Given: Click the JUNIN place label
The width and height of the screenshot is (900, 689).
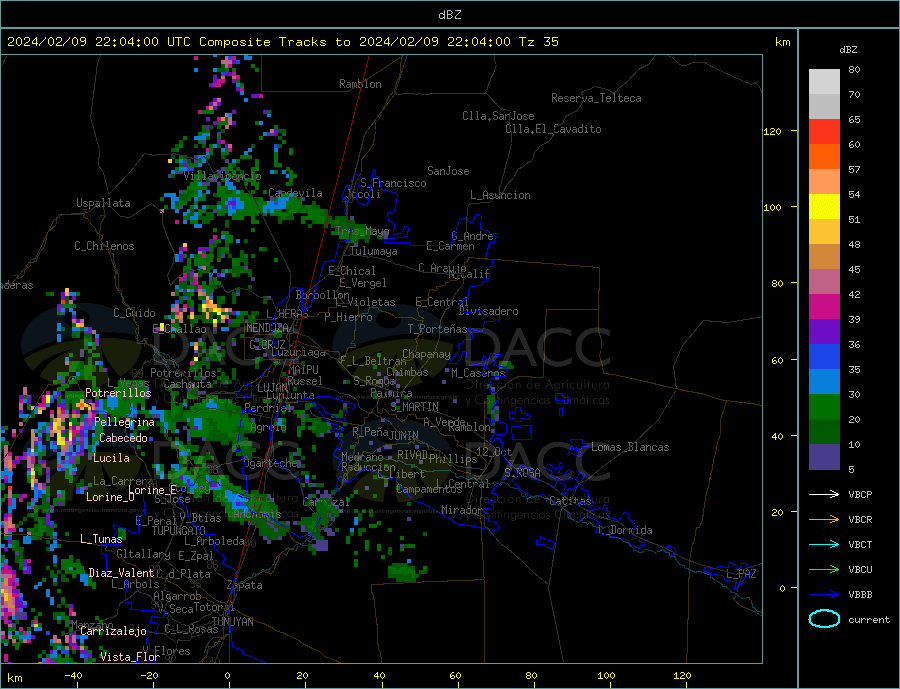Looking at the screenshot, I should point(404,436).
